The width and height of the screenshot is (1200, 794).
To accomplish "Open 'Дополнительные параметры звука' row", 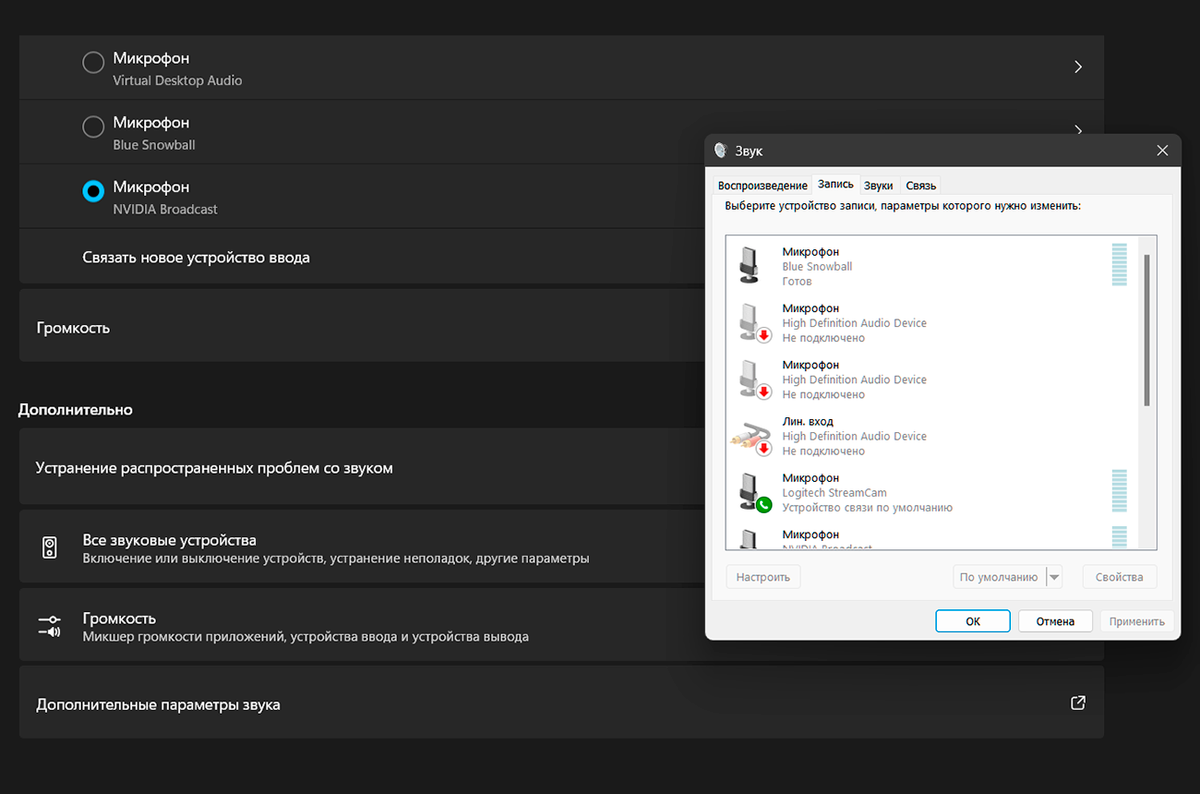I will click(x=561, y=703).
